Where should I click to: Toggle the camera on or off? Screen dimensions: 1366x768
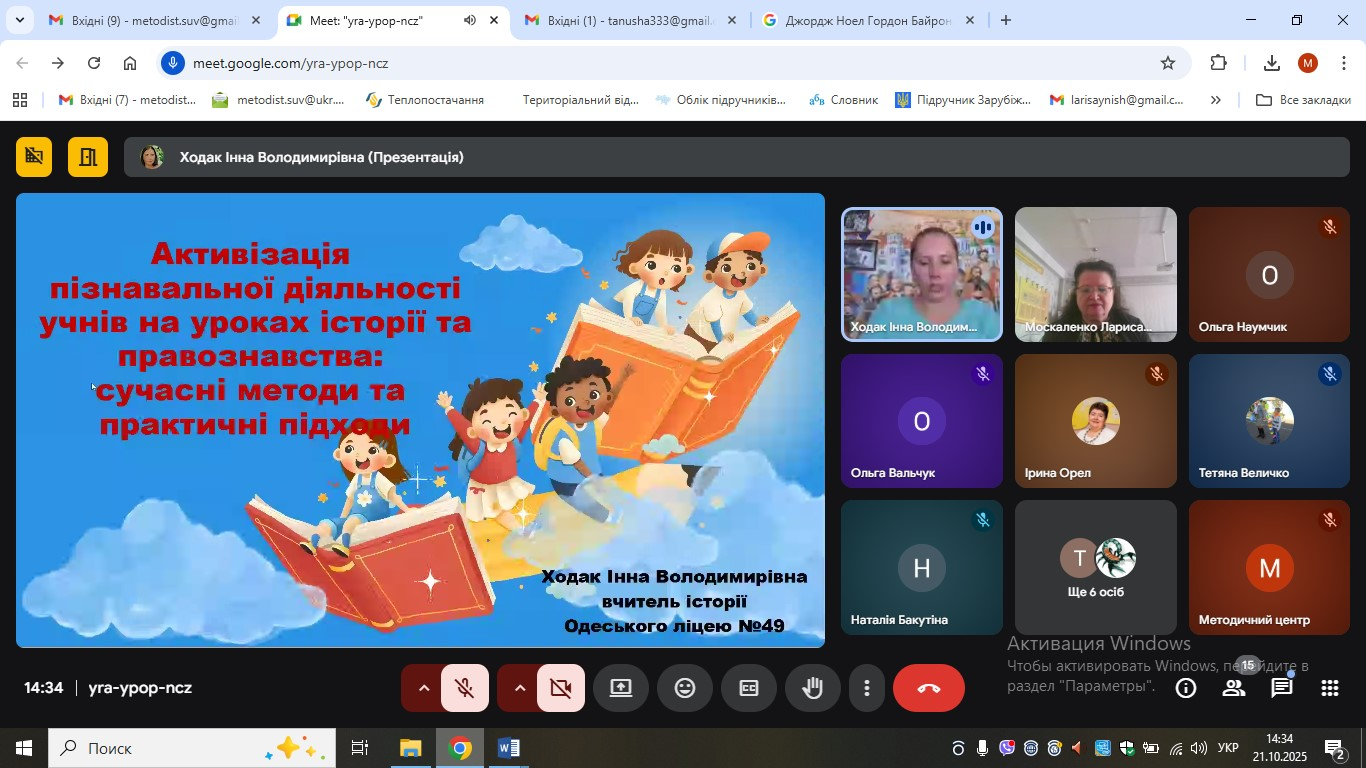point(560,688)
